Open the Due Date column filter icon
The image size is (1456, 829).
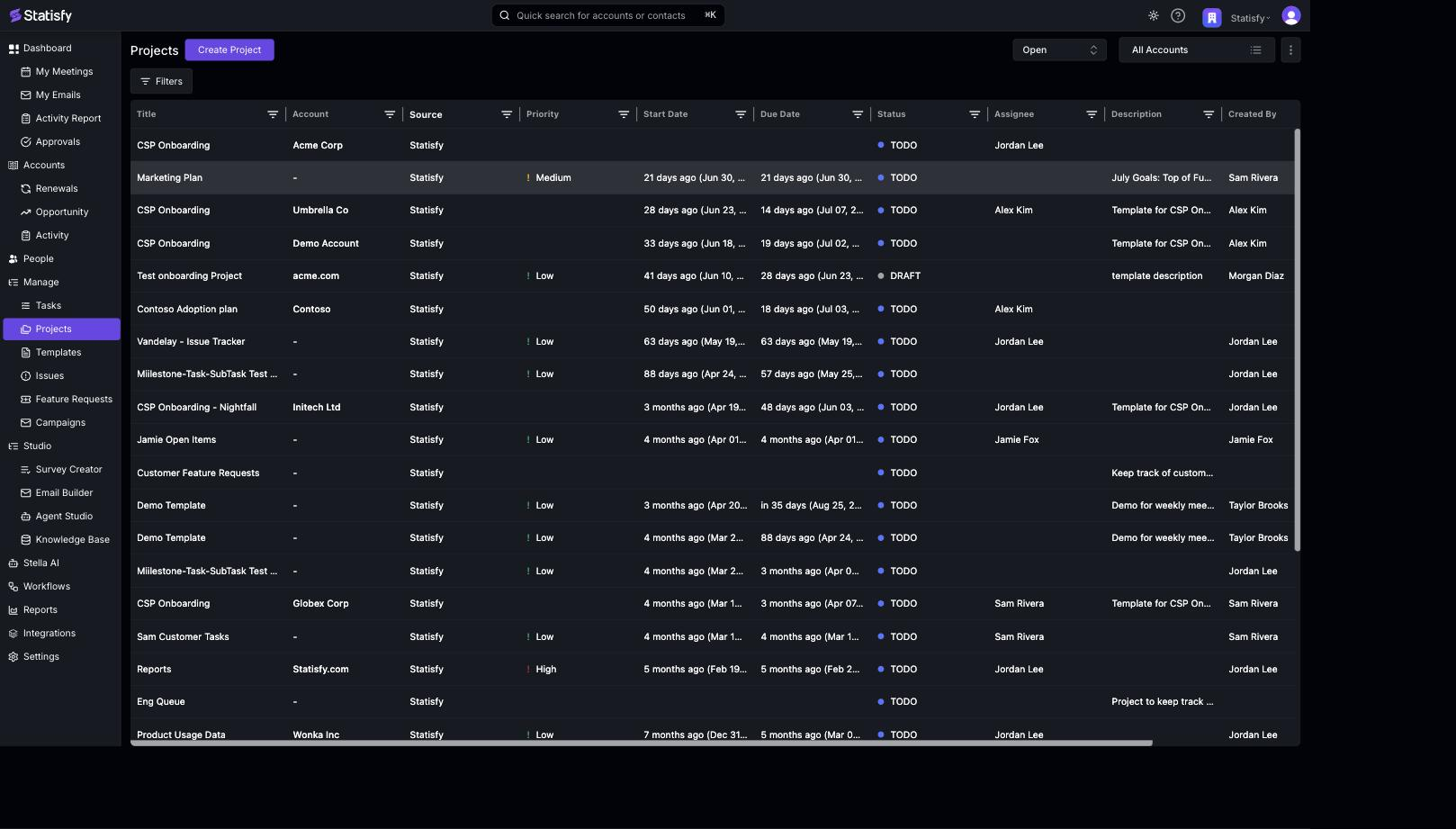(858, 114)
